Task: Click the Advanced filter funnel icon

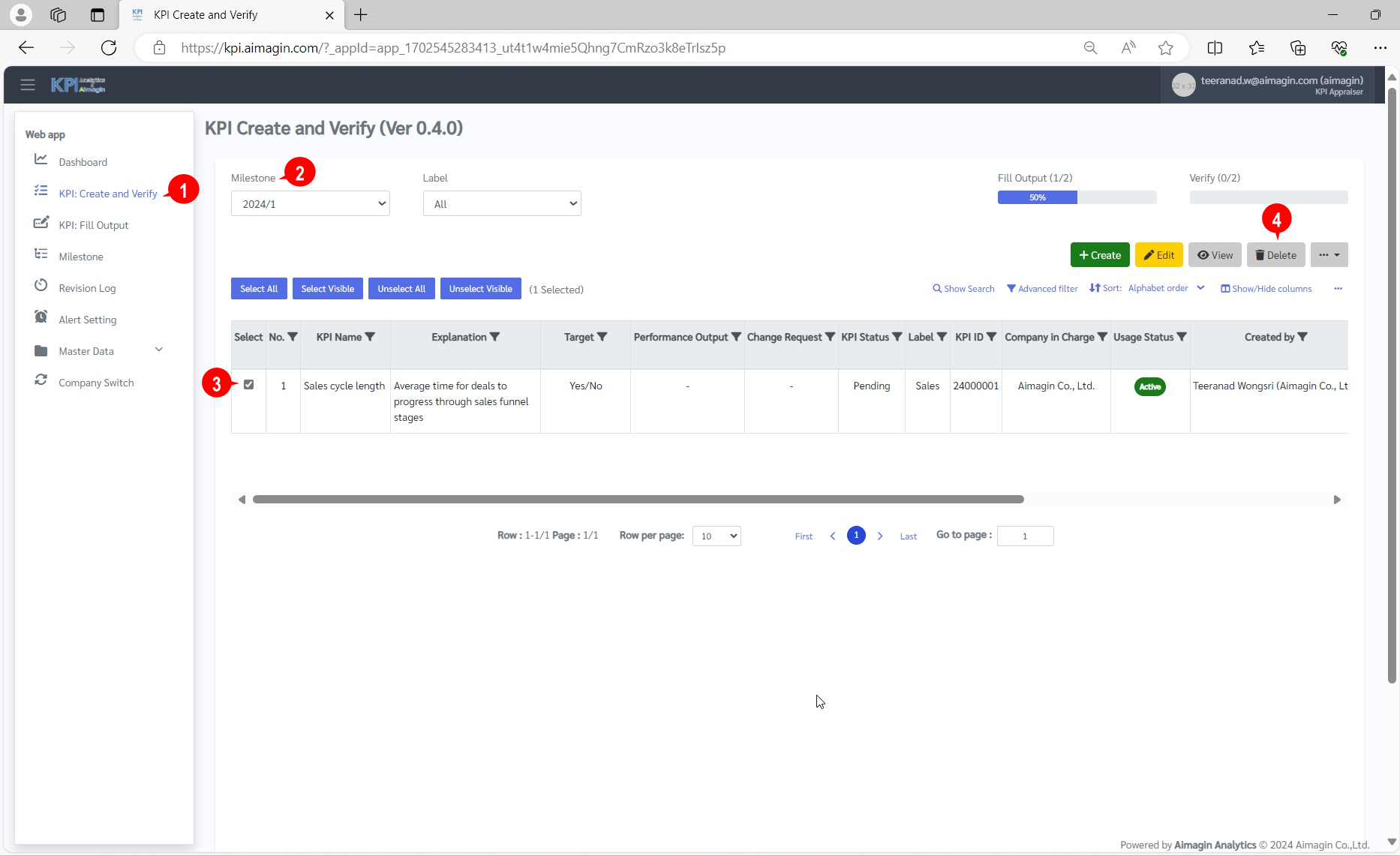Action: (x=1011, y=289)
